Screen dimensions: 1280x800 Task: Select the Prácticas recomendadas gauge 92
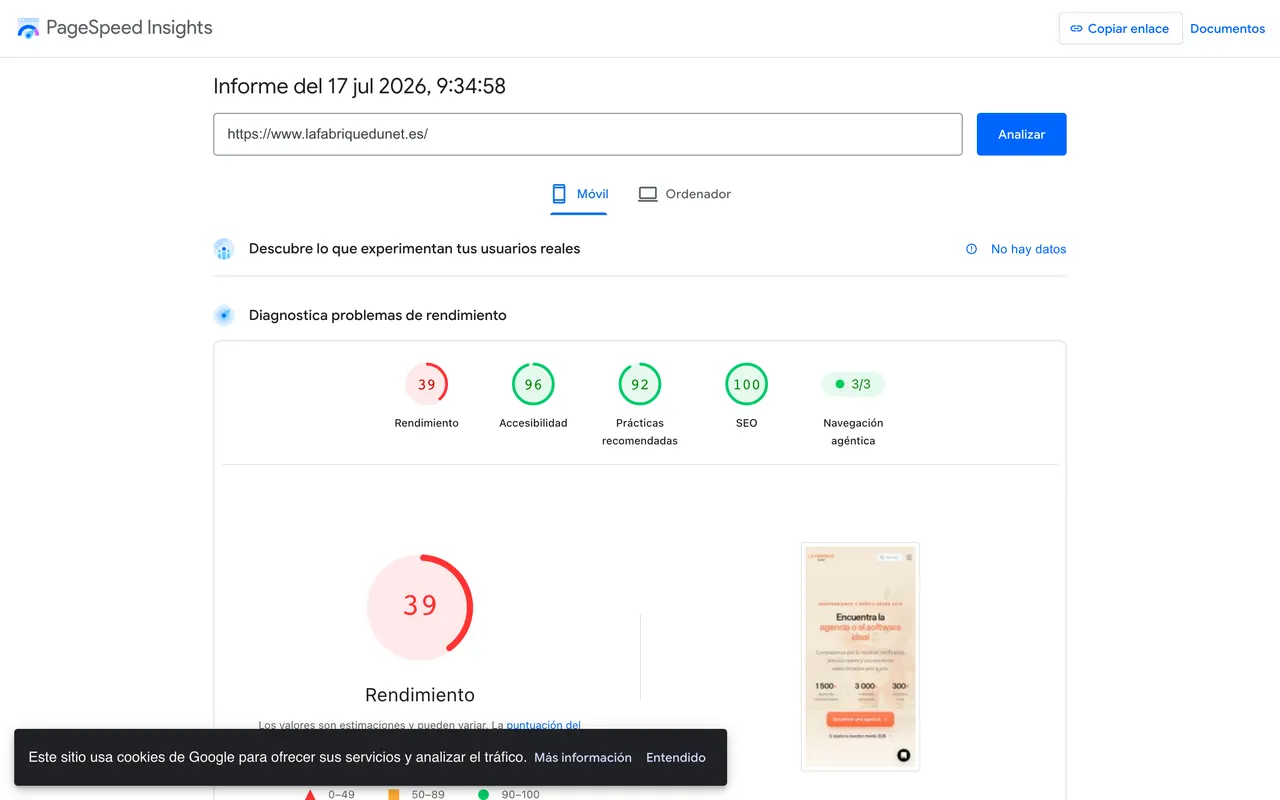pyautogui.click(x=640, y=384)
